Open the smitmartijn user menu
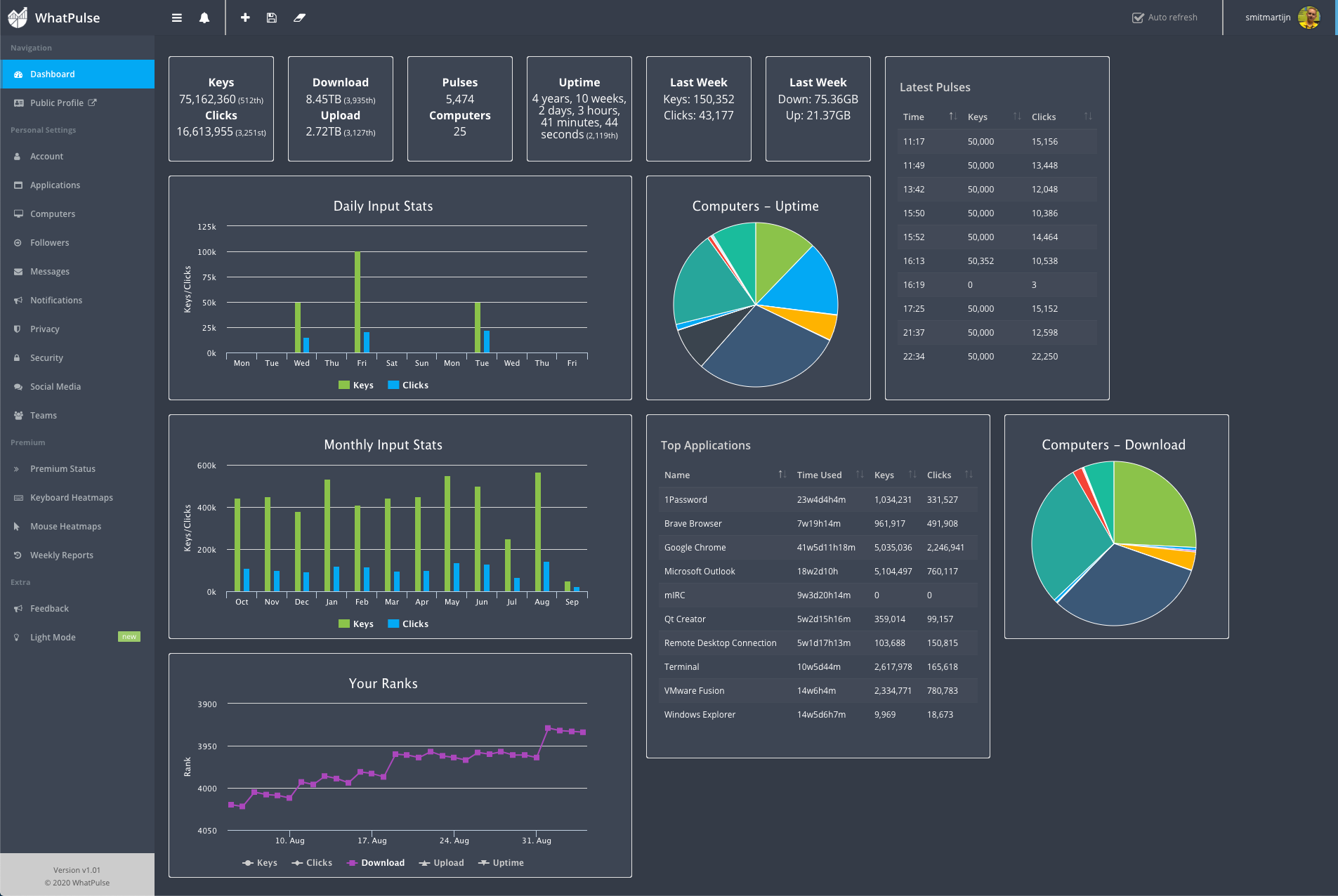This screenshot has width=1338, height=896. click(1267, 18)
